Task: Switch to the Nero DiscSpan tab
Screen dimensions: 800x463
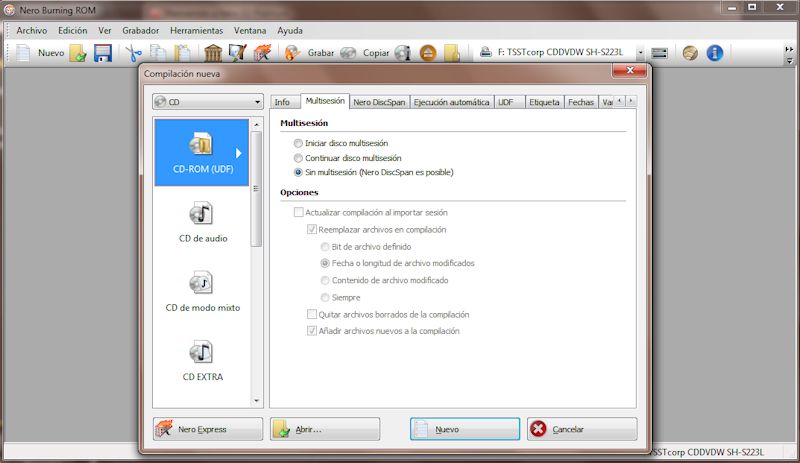Action: pos(379,102)
